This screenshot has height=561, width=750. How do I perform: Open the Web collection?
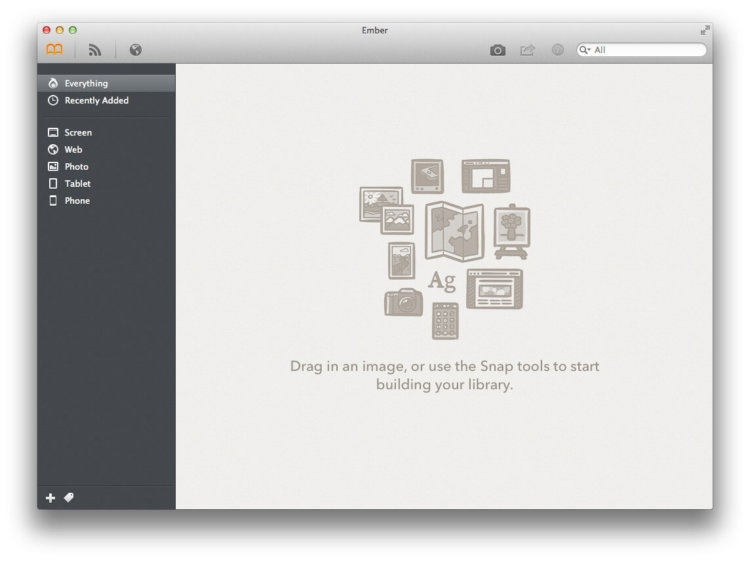(x=107, y=150)
